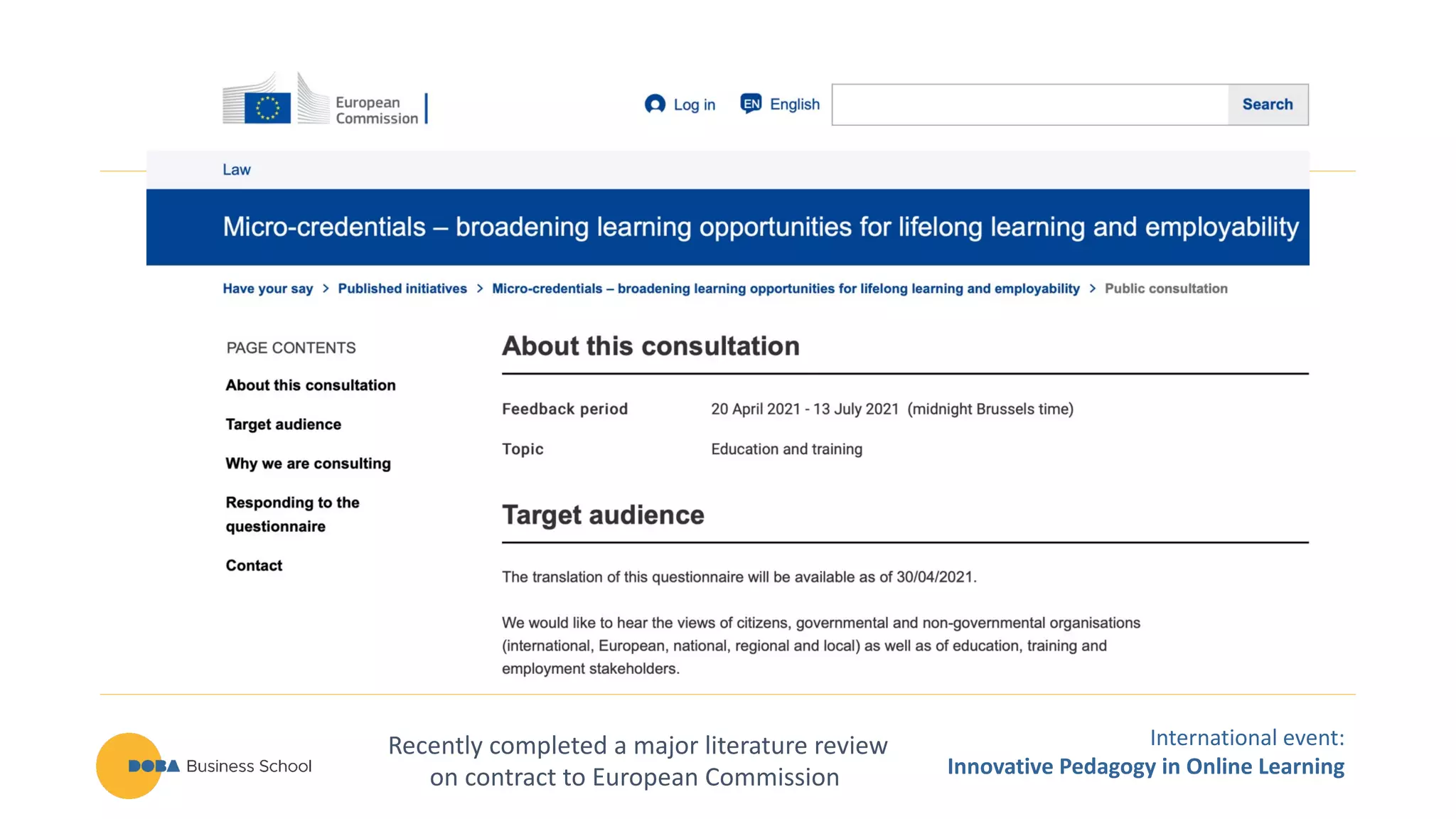
Task: Change language via the English link
Action: [794, 105]
